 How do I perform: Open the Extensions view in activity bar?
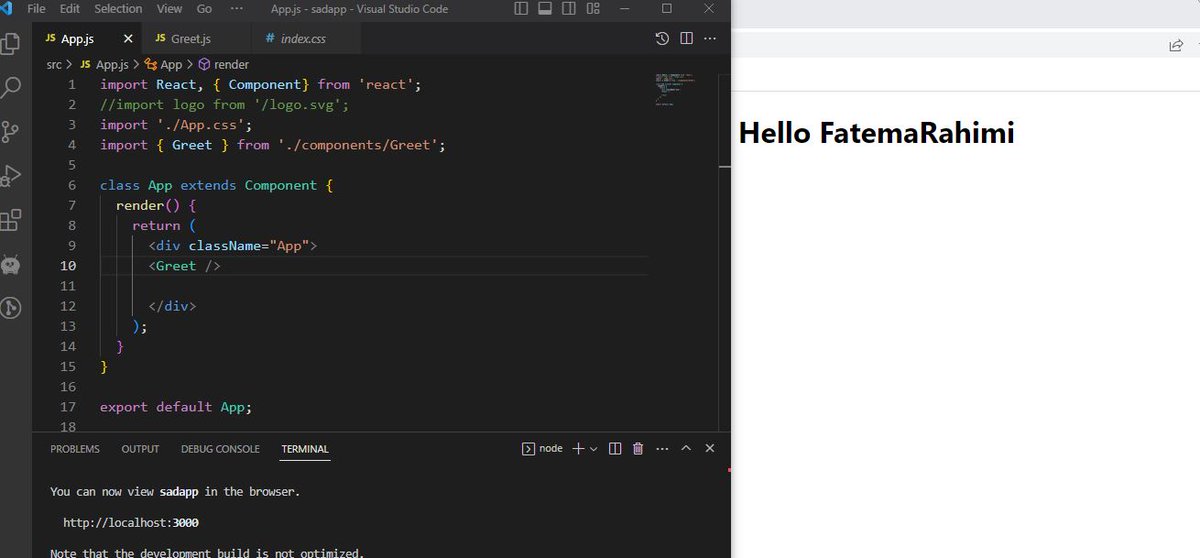click(x=11, y=219)
